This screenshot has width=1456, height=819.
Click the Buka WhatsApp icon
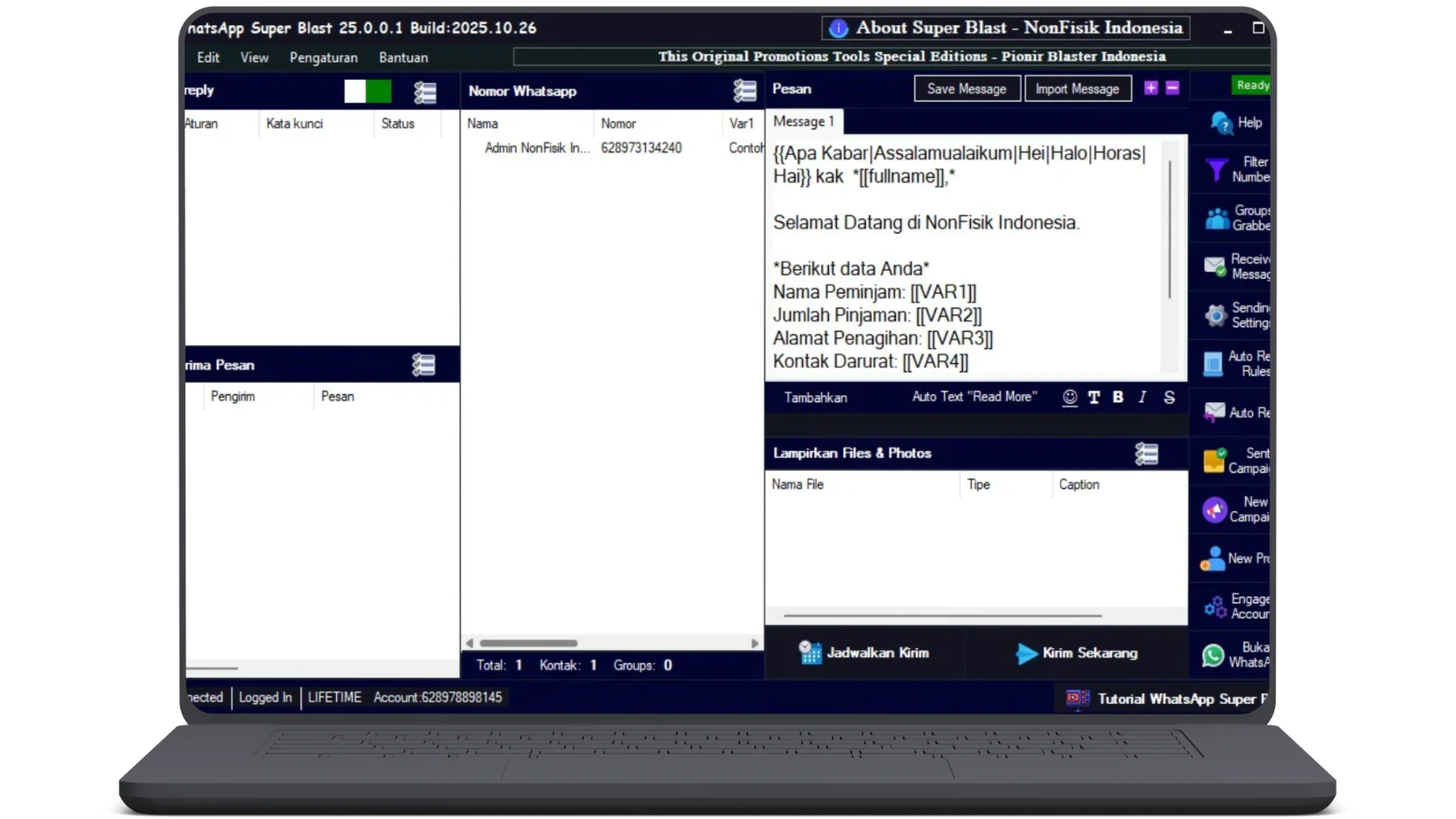[x=1213, y=655]
